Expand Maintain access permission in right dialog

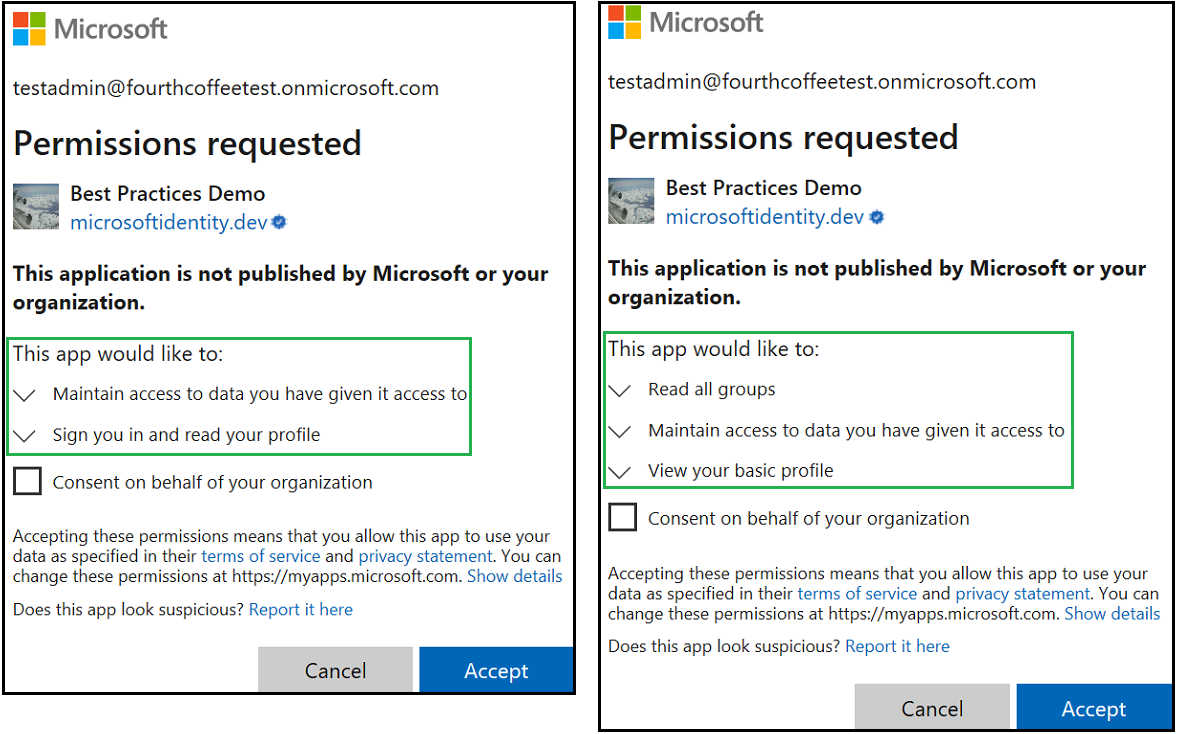[x=619, y=430]
